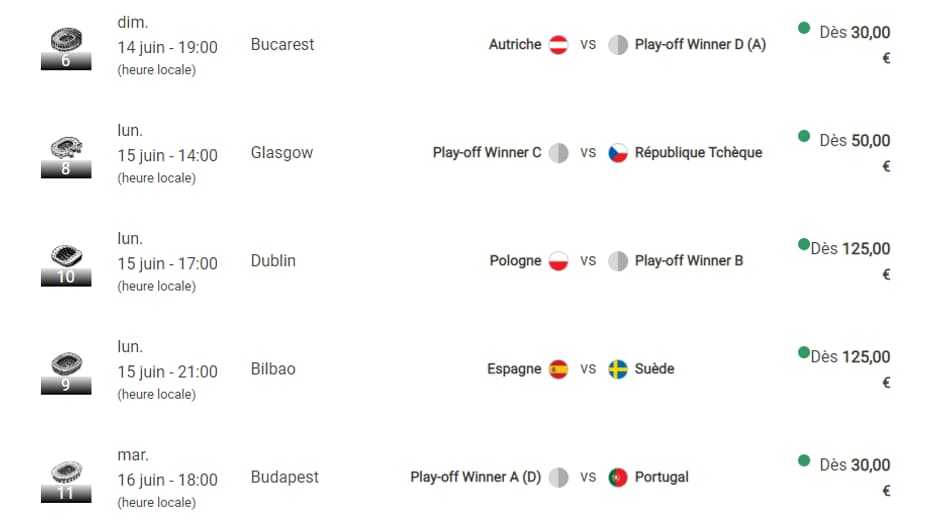Select the Poland flag icon
The image size is (938, 528).
tap(558, 261)
